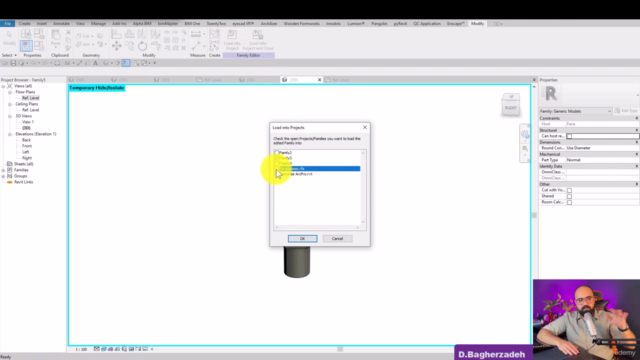Select the ArcPro.rvt project entry

click(x=297, y=174)
